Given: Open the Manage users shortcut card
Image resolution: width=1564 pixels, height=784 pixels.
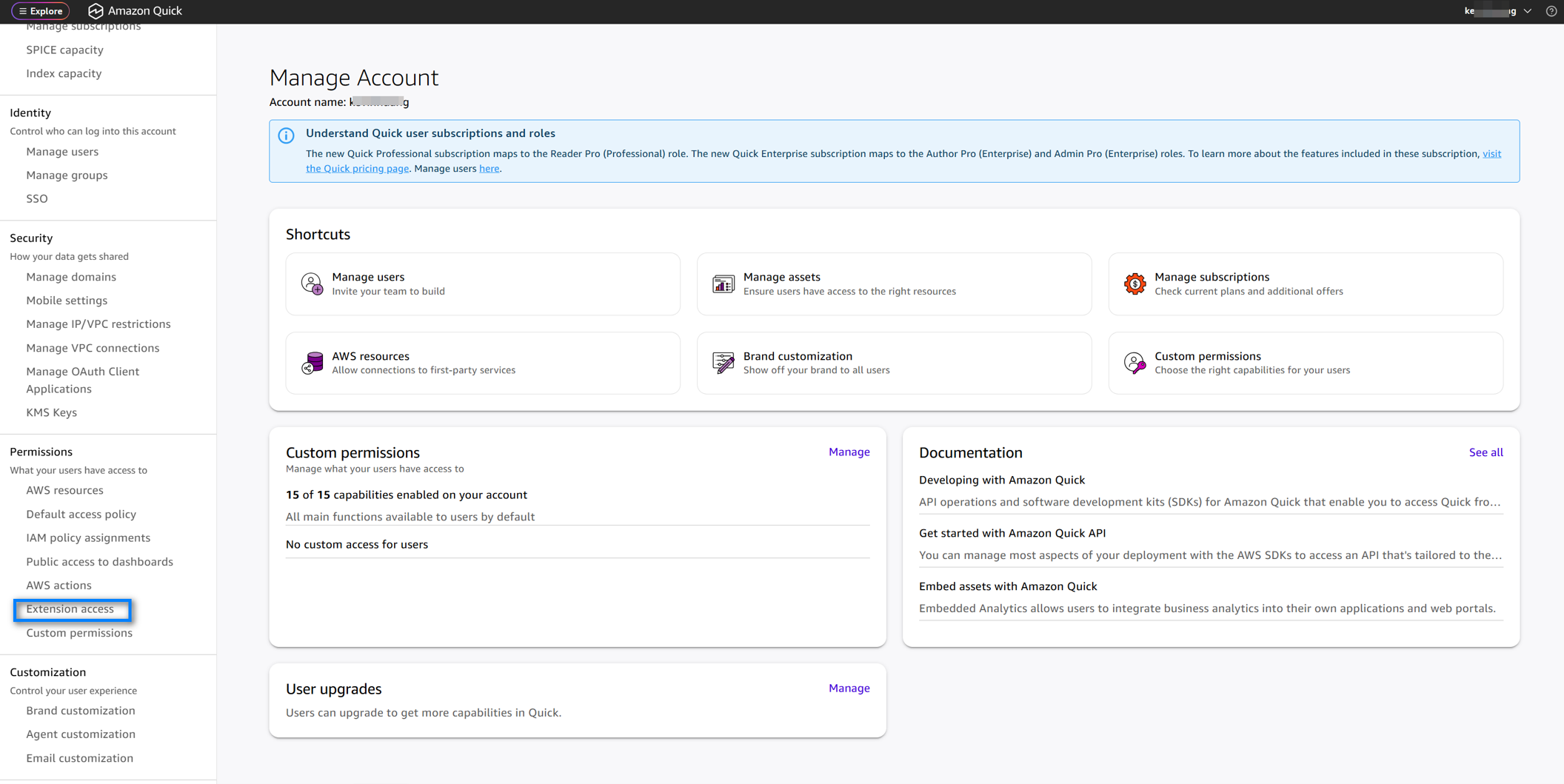Looking at the screenshot, I should point(483,284).
